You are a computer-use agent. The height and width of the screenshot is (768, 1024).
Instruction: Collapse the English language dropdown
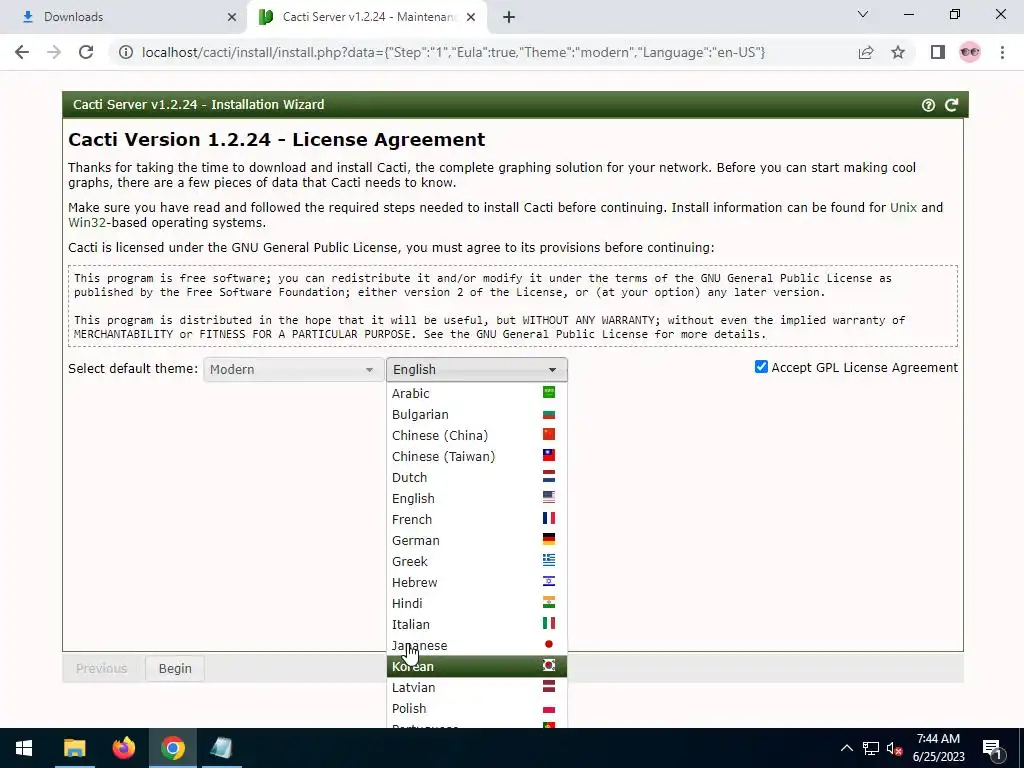click(x=477, y=370)
